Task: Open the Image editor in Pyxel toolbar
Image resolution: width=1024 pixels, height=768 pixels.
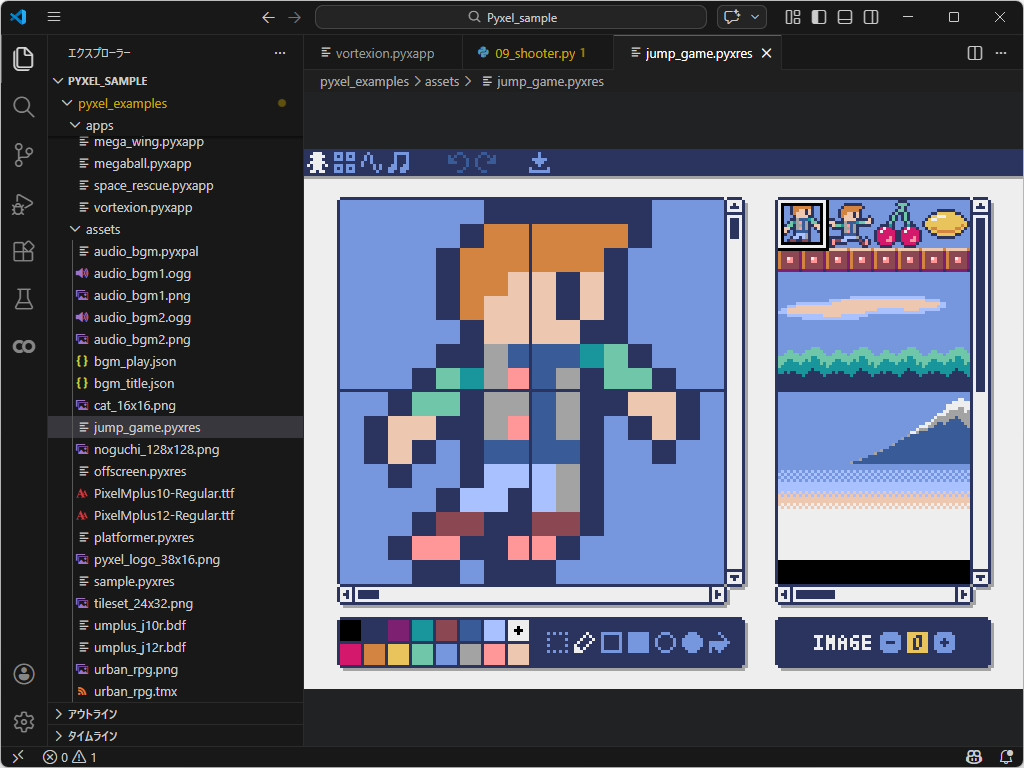Action: coord(317,162)
